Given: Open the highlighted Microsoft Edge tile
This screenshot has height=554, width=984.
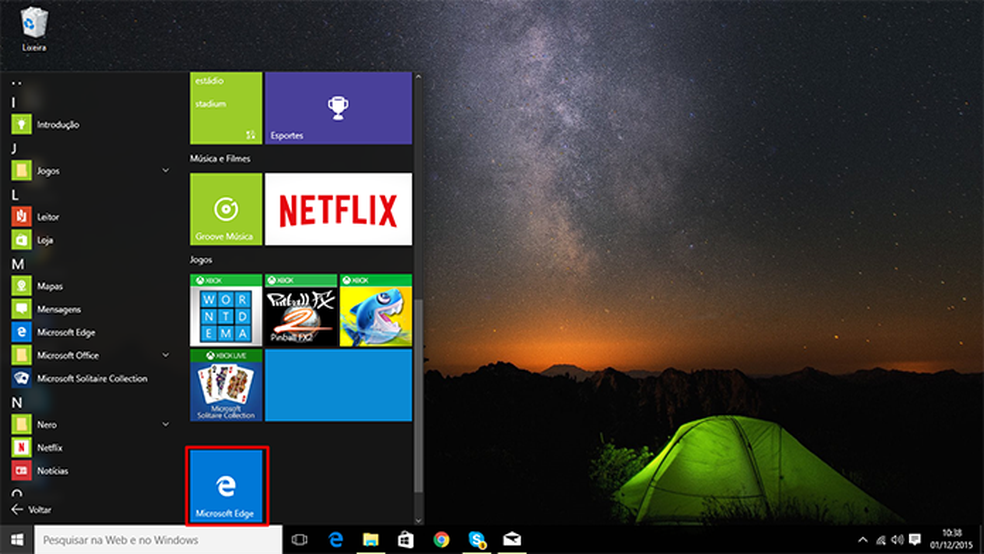Looking at the screenshot, I should point(227,486).
